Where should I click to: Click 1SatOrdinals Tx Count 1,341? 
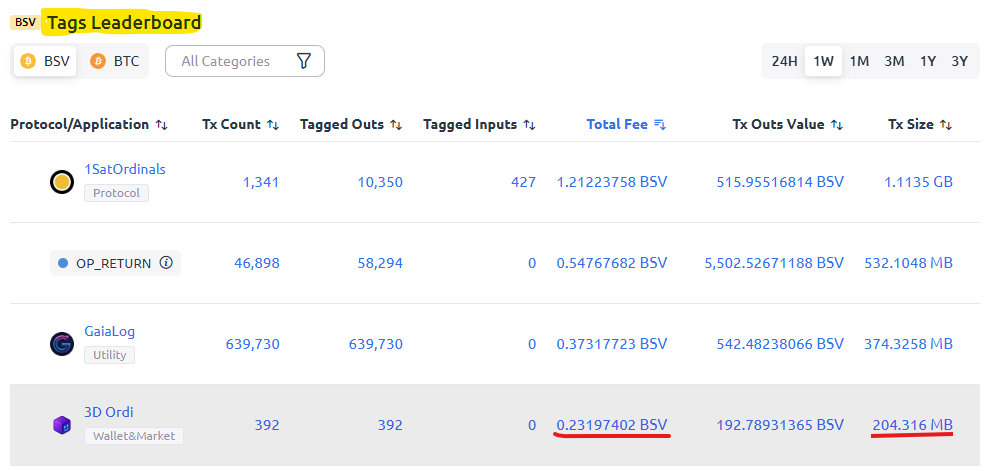click(260, 182)
